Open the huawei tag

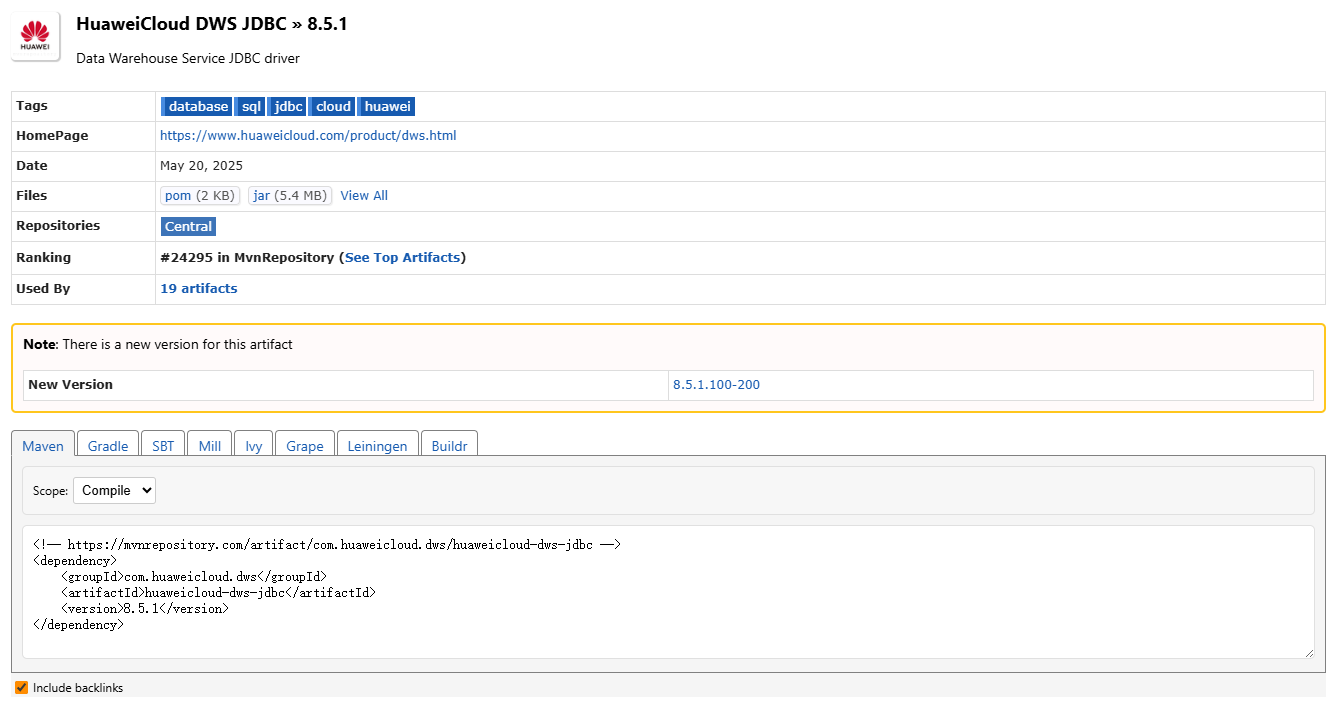(x=387, y=107)
